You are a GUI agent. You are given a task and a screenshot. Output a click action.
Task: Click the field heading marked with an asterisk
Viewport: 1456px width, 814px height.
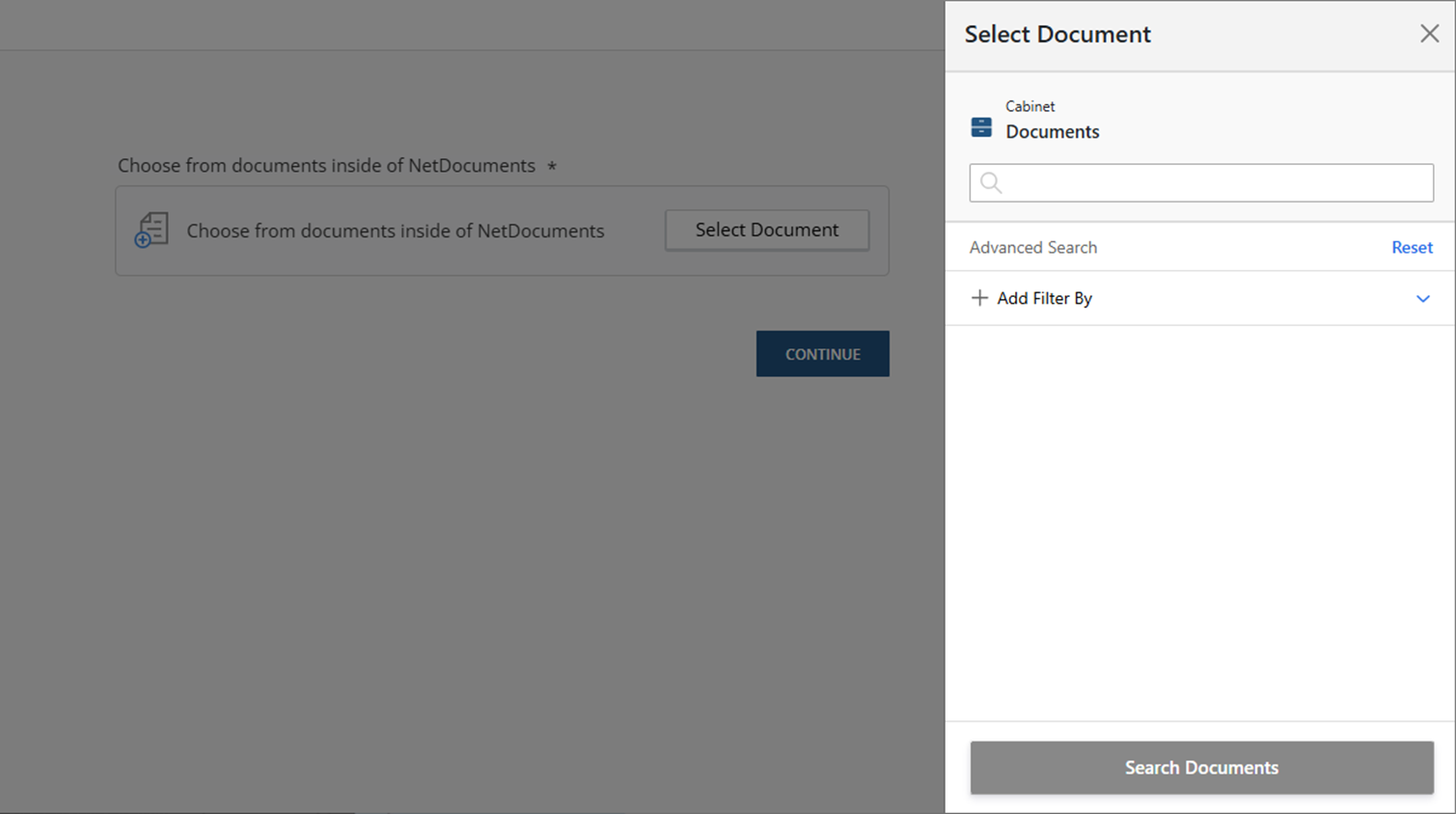coord(337,166)
